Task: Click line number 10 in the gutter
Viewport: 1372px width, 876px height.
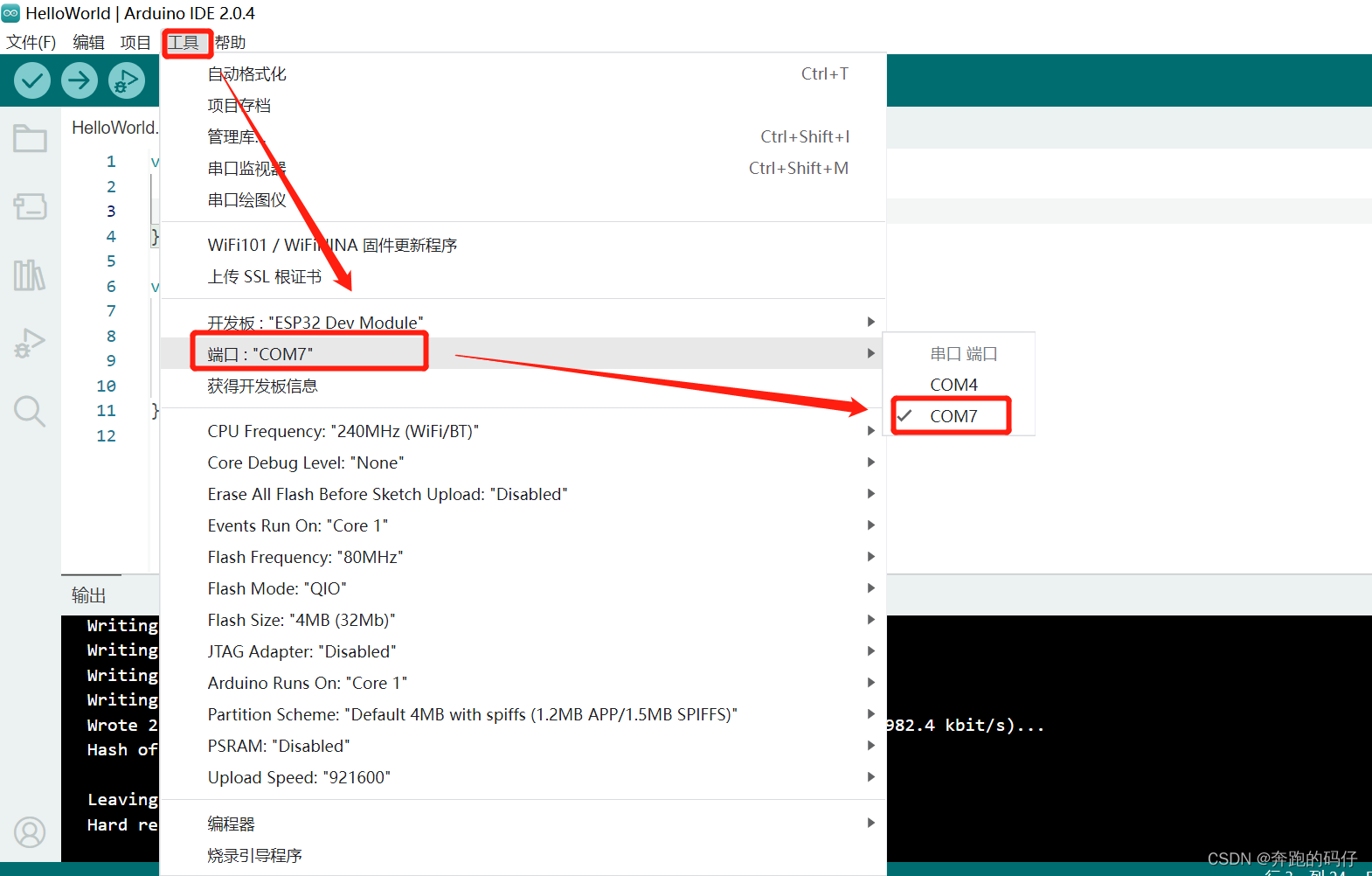Action: click(x=107, y=386)
